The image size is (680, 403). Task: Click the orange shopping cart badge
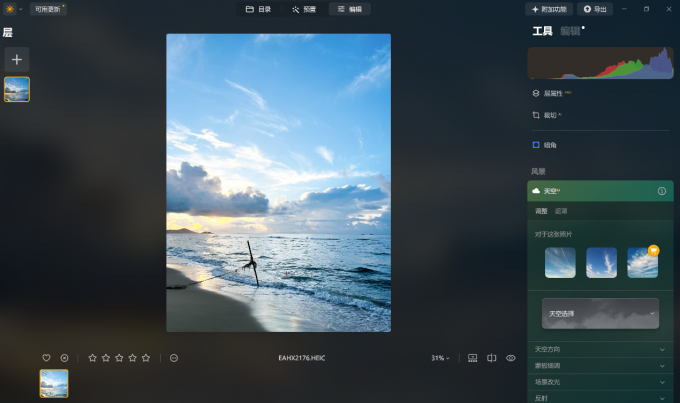[x=654, y=250]
